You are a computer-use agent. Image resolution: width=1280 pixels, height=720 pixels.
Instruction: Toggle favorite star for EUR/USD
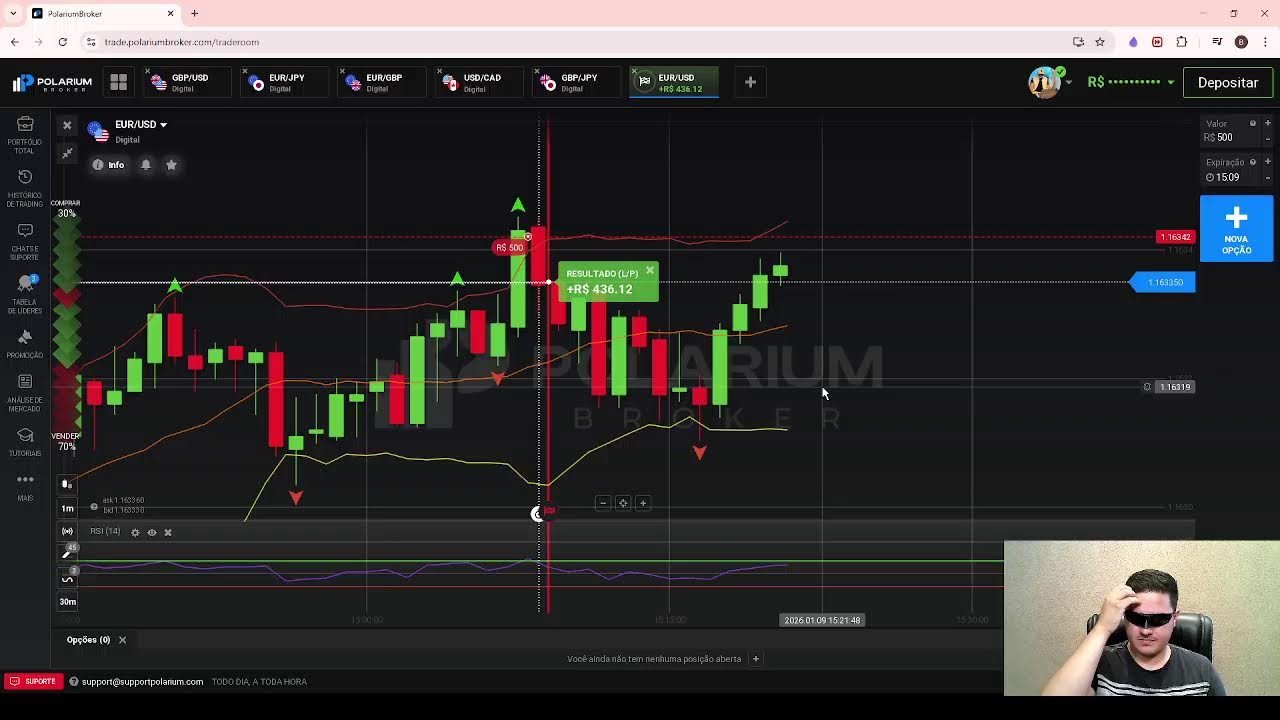[x=172, y=164]
